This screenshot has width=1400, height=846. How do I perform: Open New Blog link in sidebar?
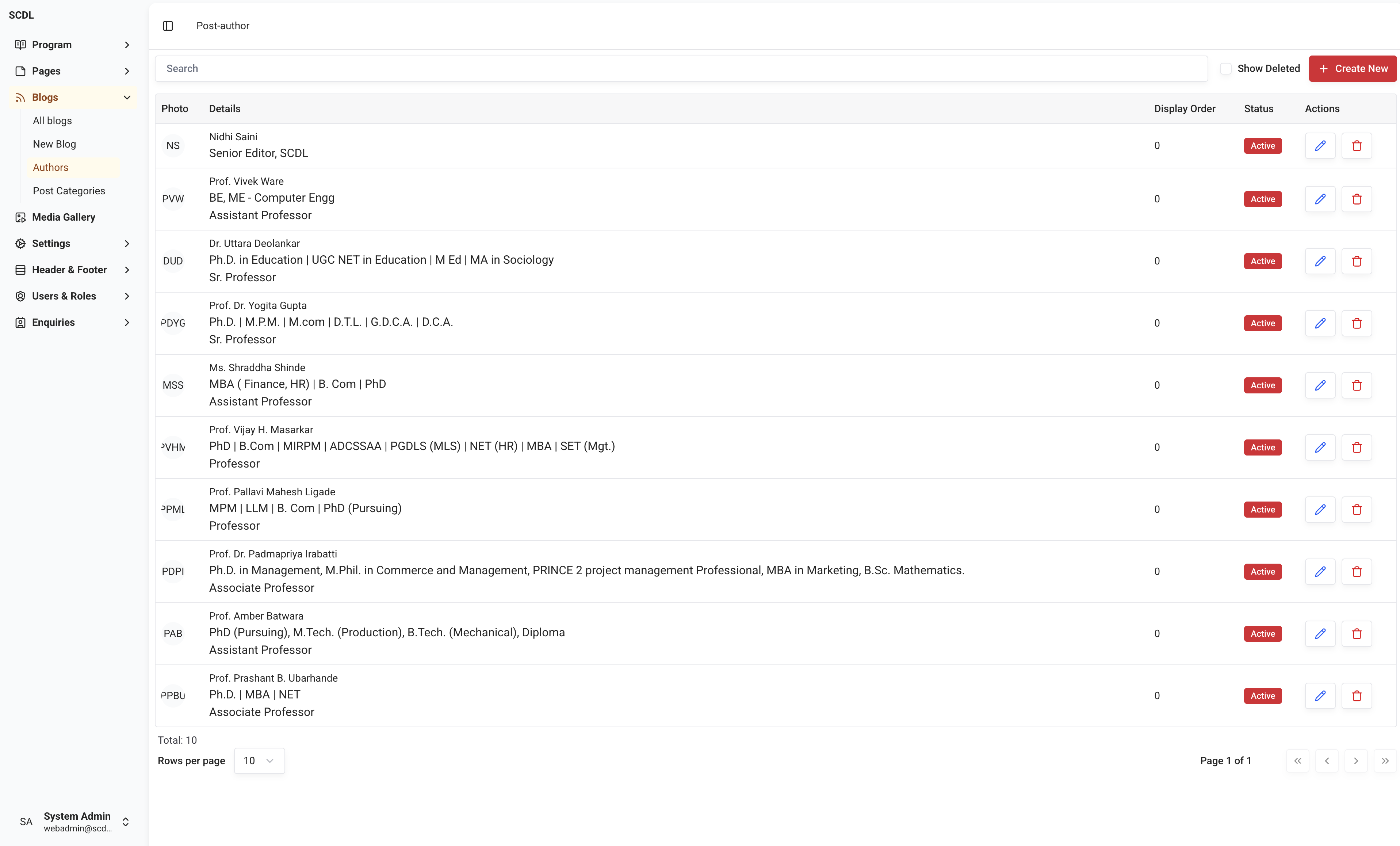[54, 144]
